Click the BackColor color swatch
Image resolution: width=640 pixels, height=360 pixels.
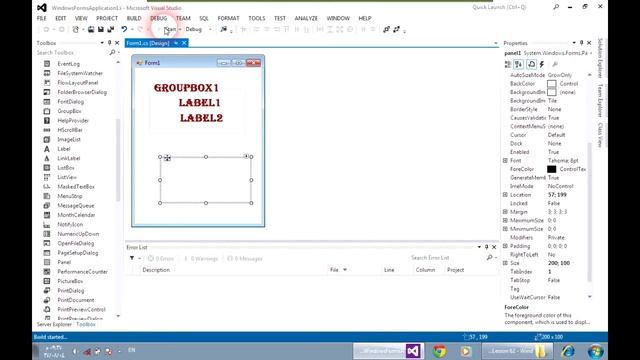551,84
